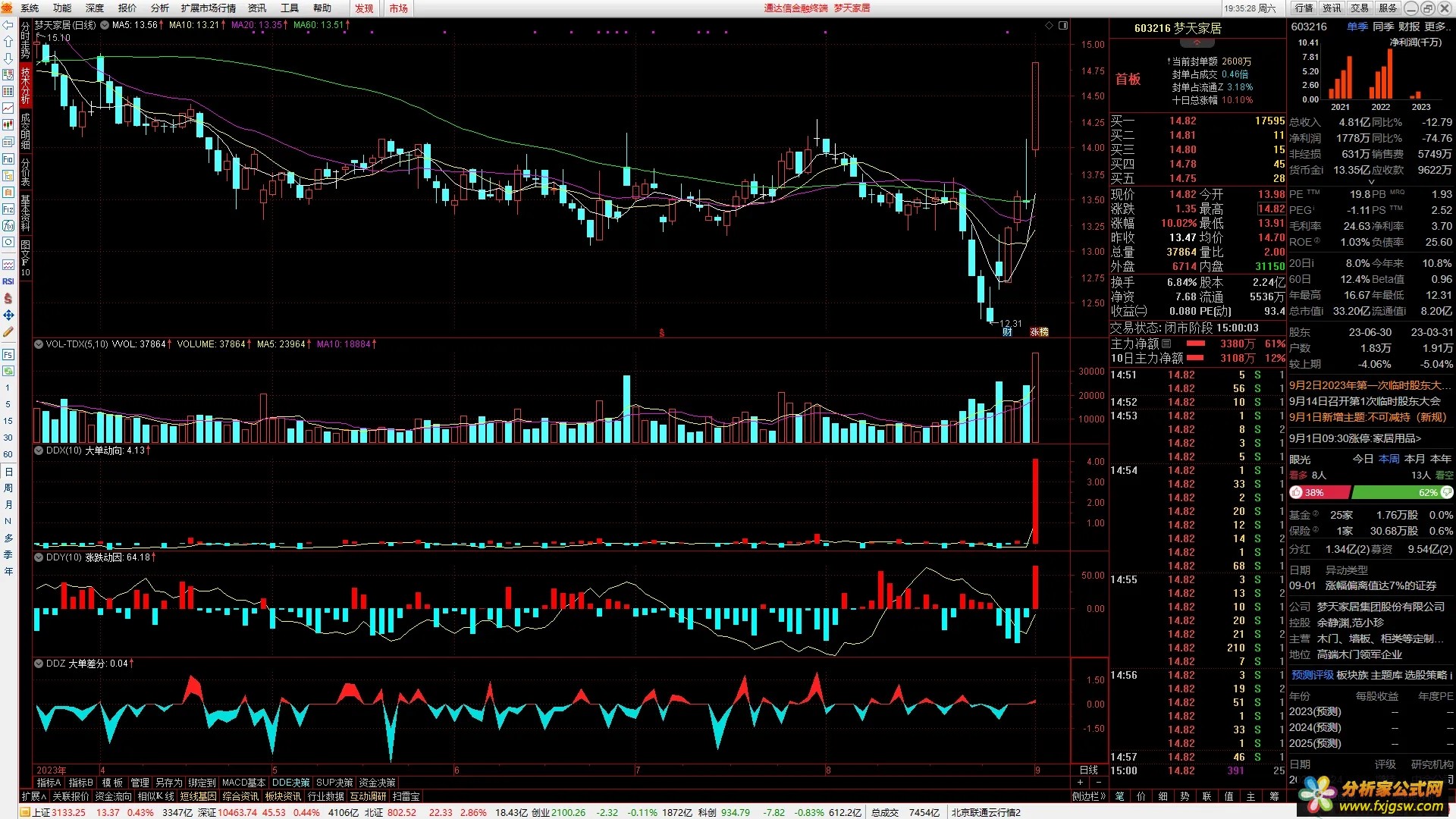
Task: Open the 9月1日09:30涨停:家居用品 news item
Action: click(x=1355, y=438)
